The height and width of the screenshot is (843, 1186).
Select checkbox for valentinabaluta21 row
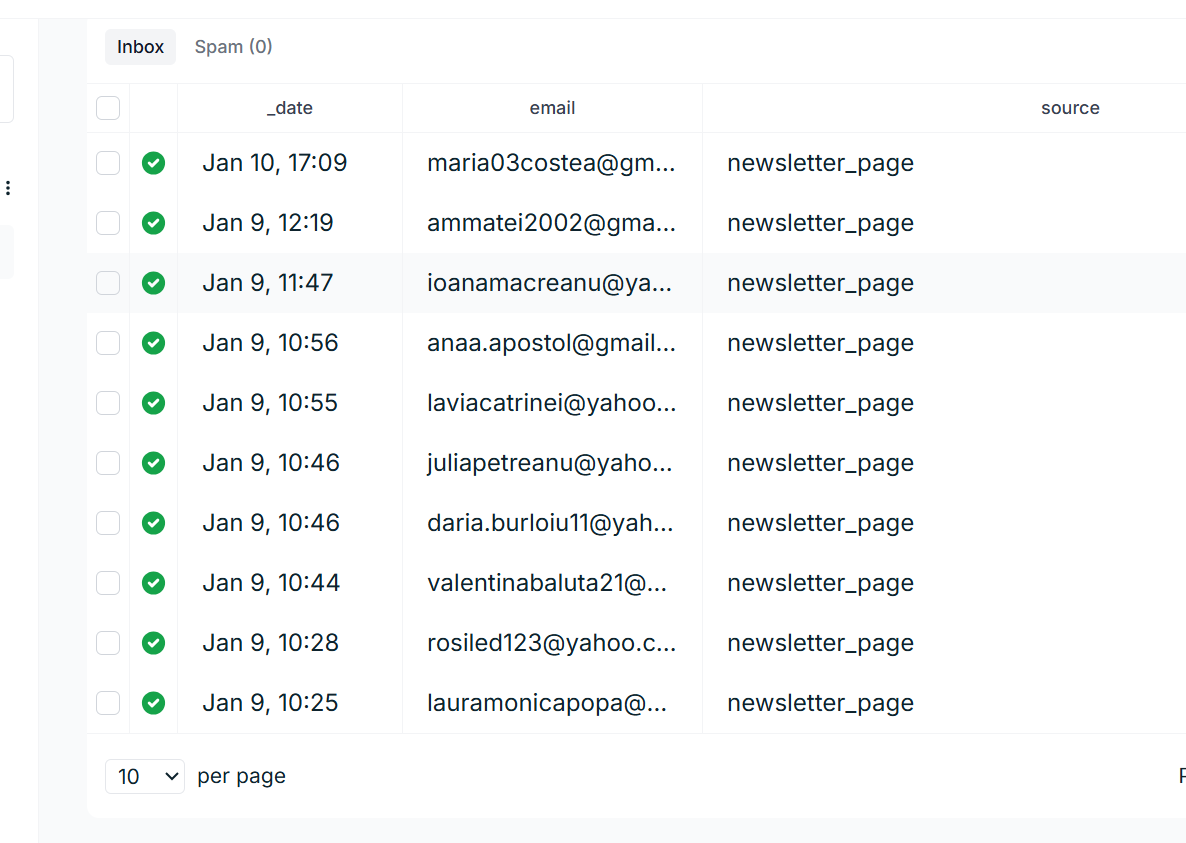tap(108, 583)
